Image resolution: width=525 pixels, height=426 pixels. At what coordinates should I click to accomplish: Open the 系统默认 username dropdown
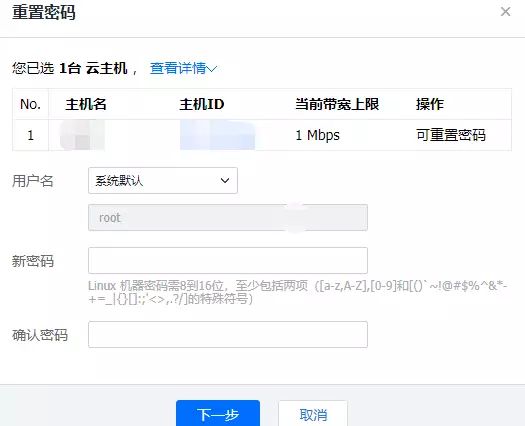[163, 181]
